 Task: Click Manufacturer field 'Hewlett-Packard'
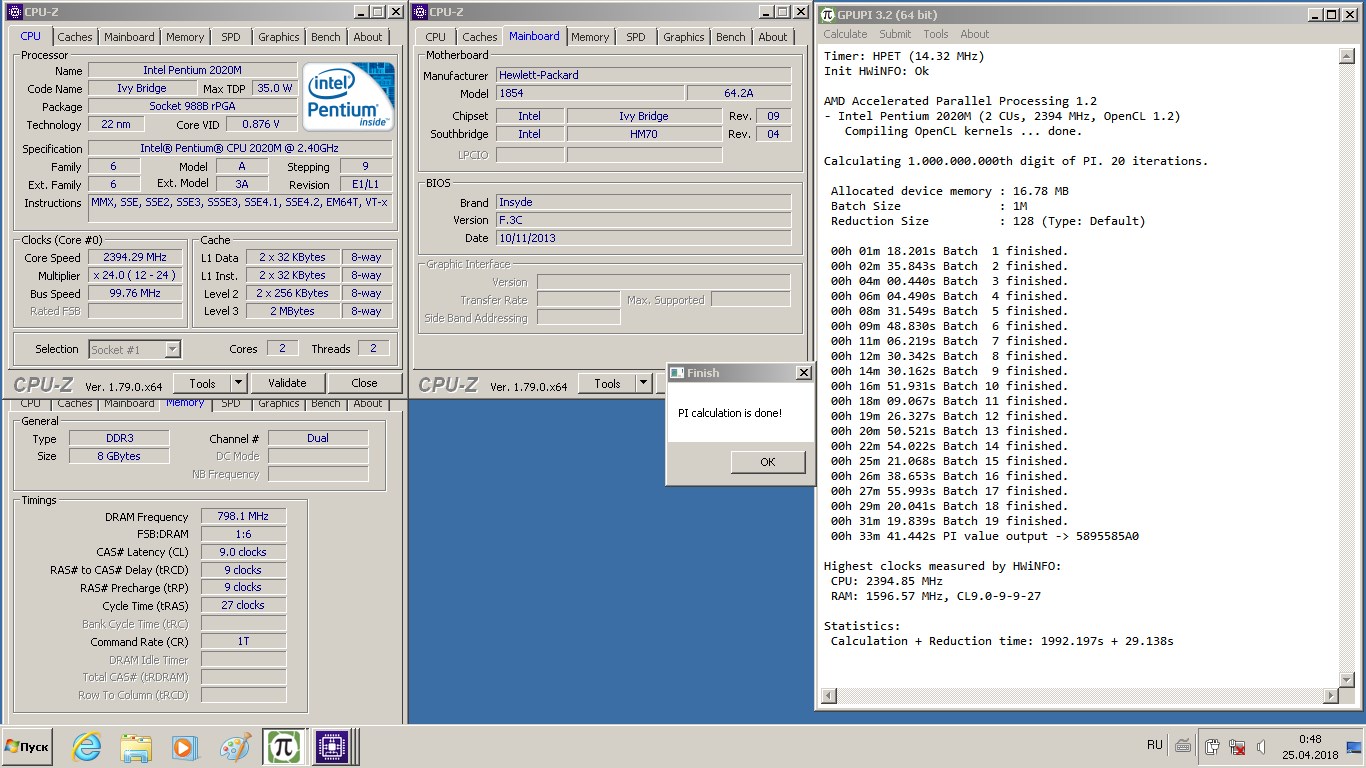point(643,75)
